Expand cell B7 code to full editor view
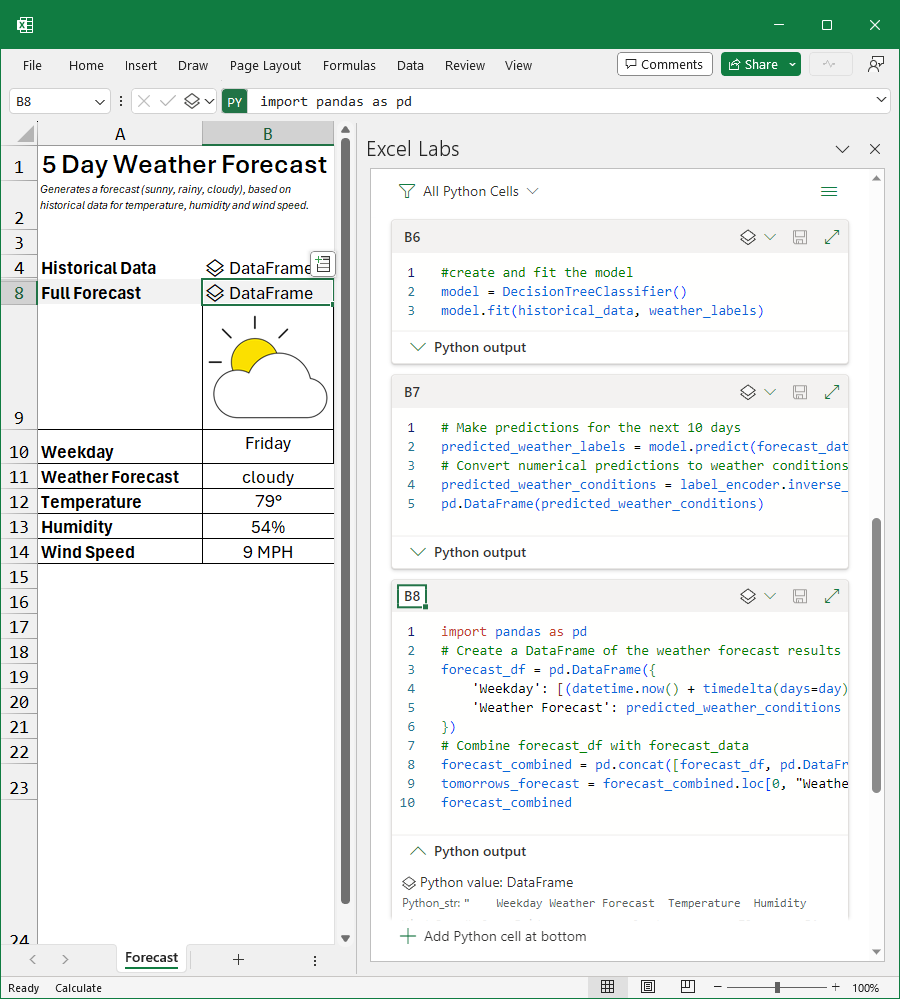900x999 pixels. point(832,392)
